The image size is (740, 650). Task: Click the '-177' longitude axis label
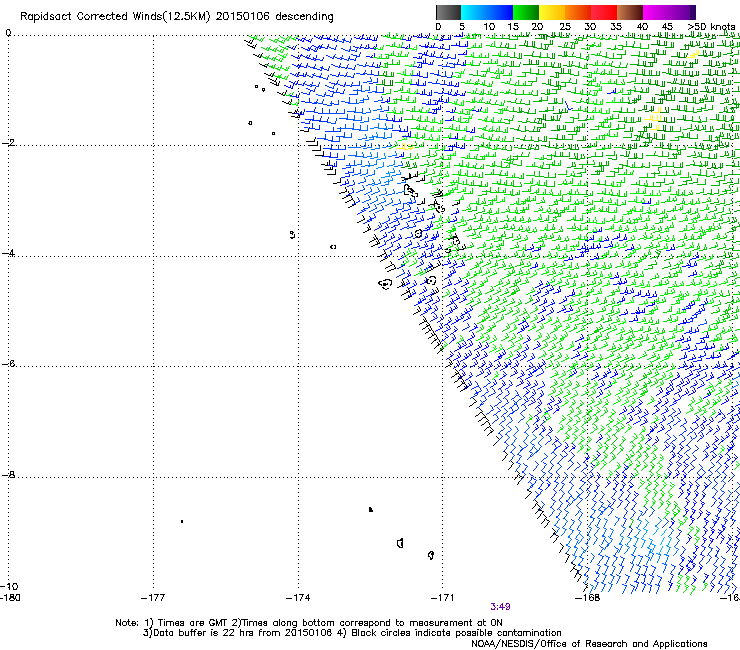click(153, 598)
